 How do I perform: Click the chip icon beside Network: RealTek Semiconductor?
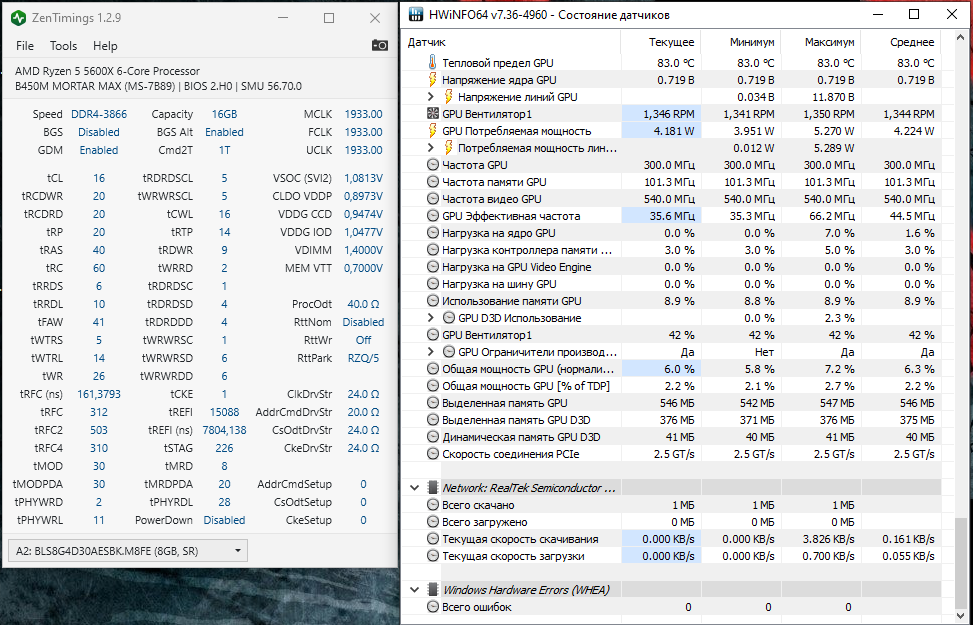point(432,488)
